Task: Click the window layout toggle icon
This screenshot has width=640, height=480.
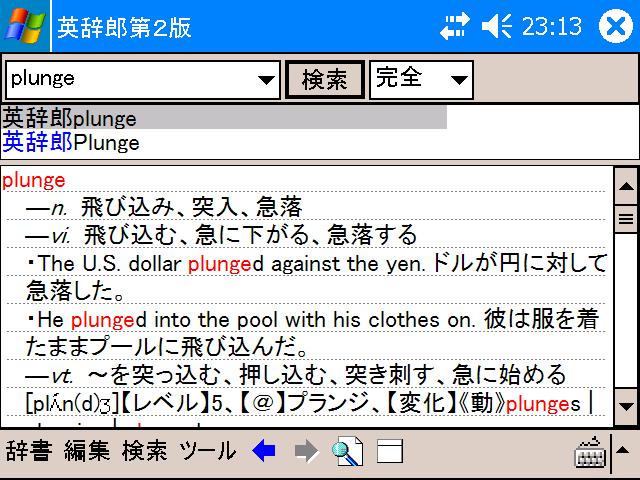Action: tap(390, 451)
